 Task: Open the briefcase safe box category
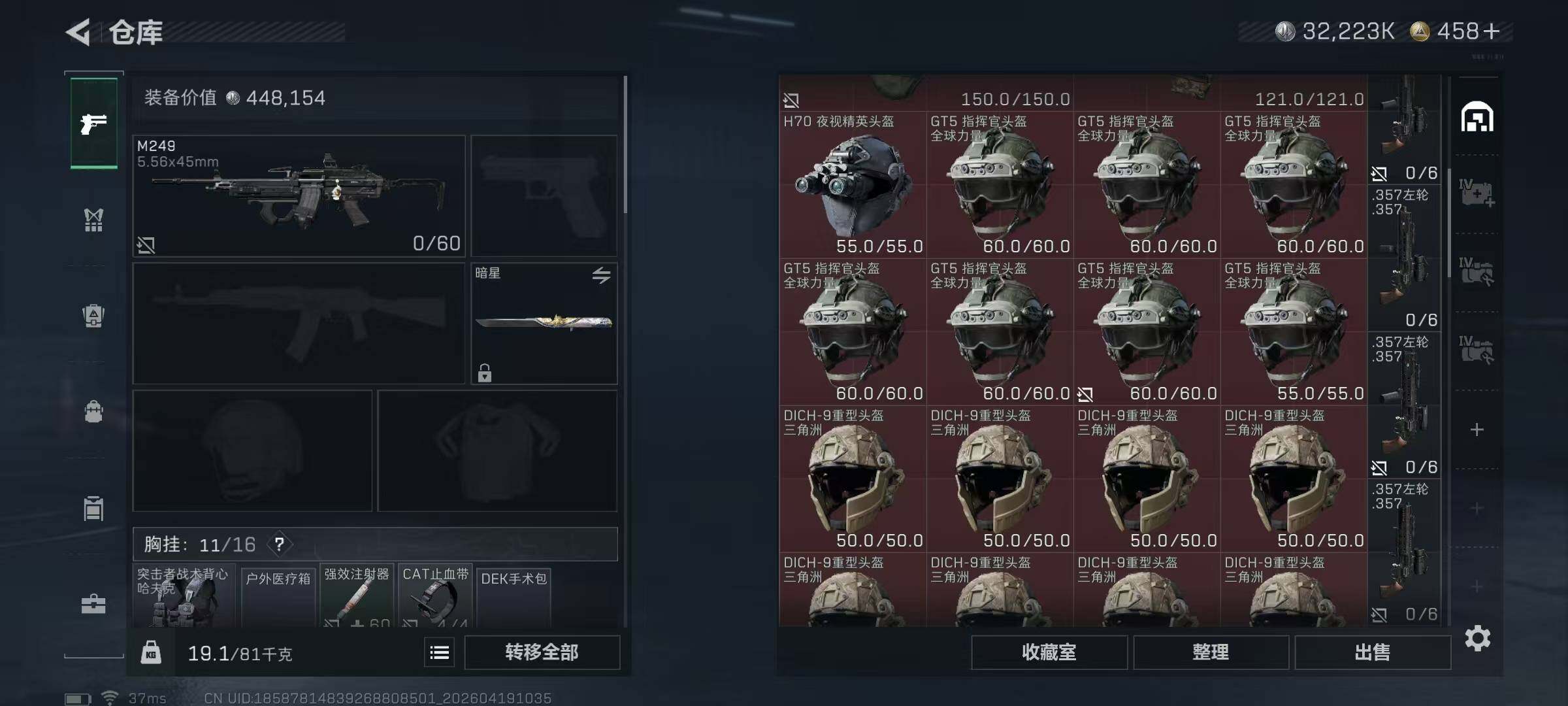coord(94,604)
